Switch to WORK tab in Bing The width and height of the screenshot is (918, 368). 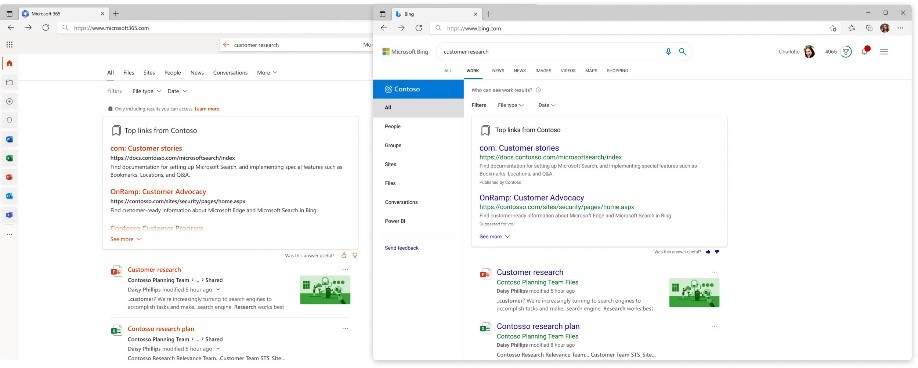click(x=472, y=70)
